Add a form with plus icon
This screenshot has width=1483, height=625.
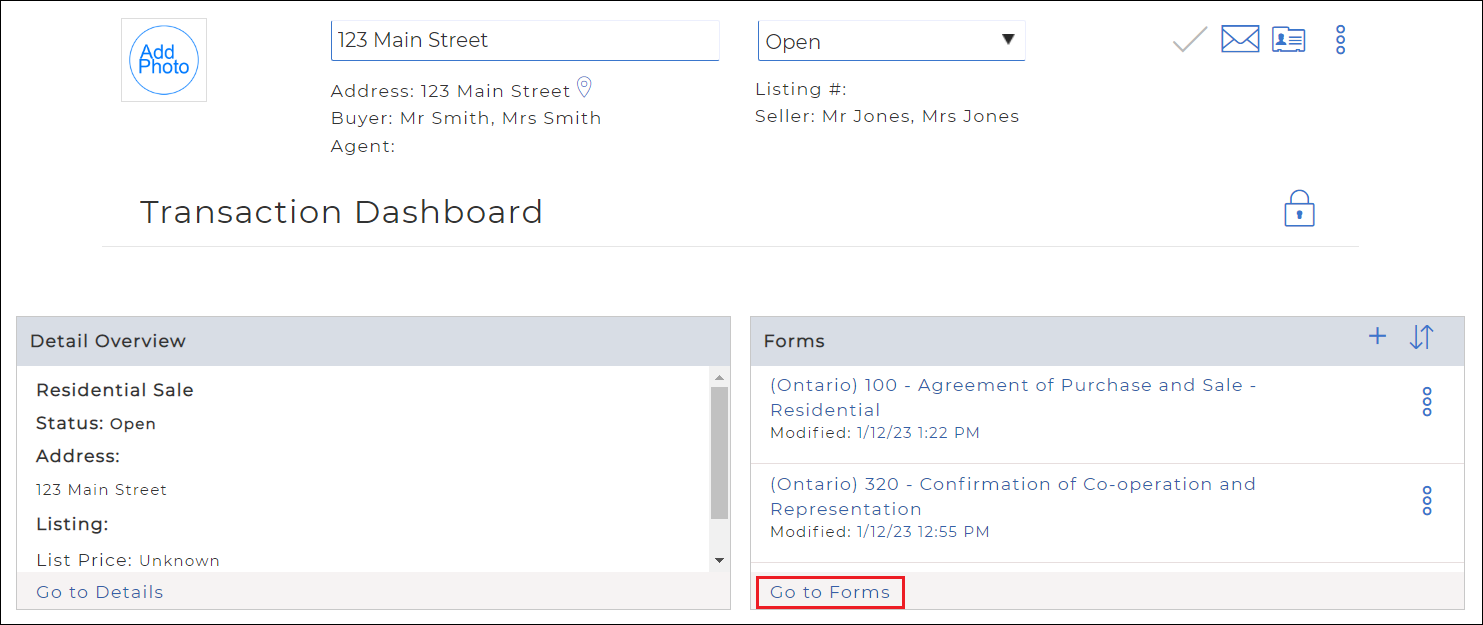click(1377, 337)
